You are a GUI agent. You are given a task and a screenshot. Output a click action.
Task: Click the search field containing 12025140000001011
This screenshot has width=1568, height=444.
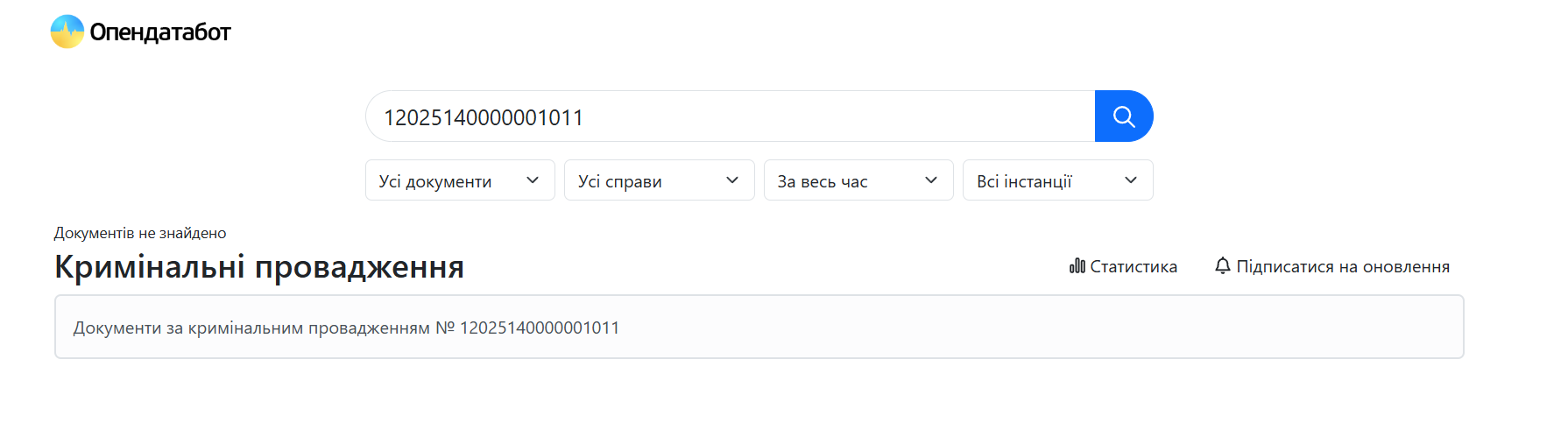point(730,116)
